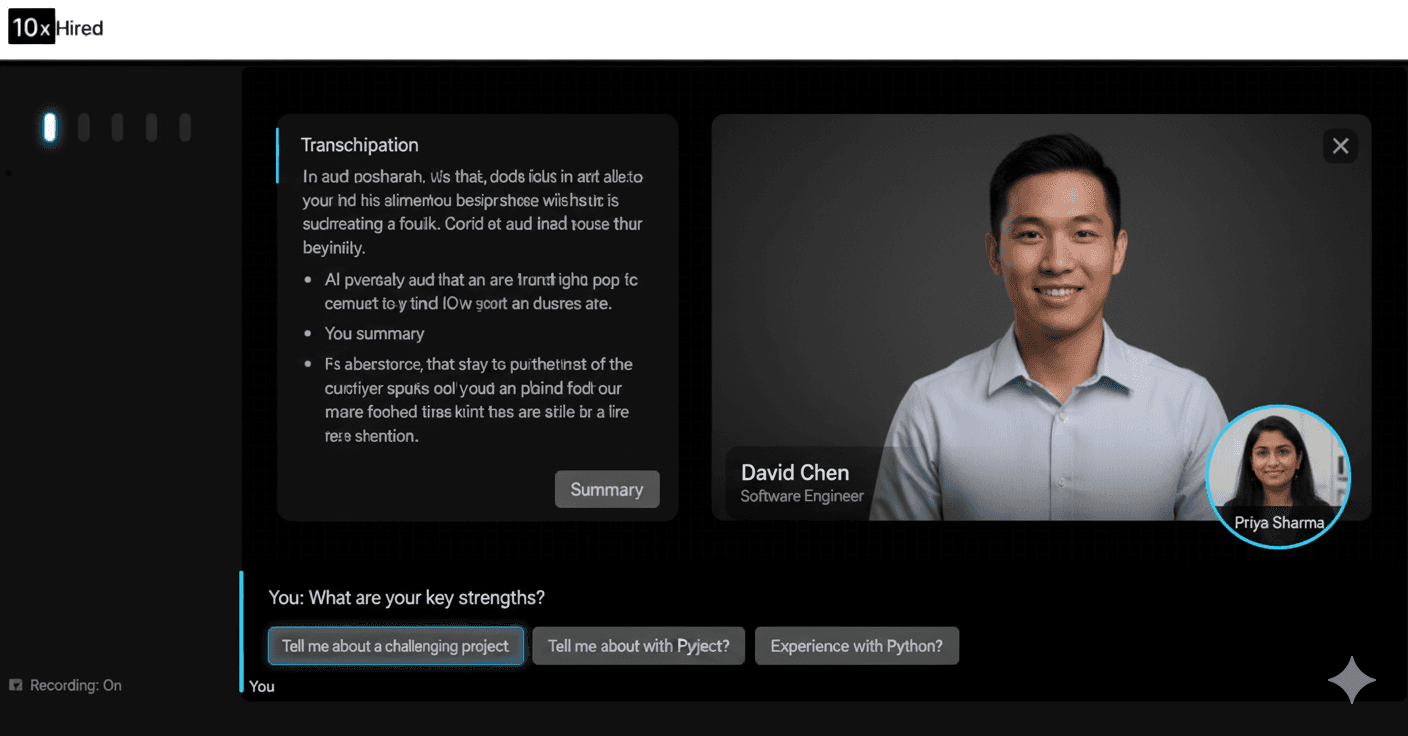1408x736 pixels.
Task: Click the sparkle star icon
Action: (1352, 680)
